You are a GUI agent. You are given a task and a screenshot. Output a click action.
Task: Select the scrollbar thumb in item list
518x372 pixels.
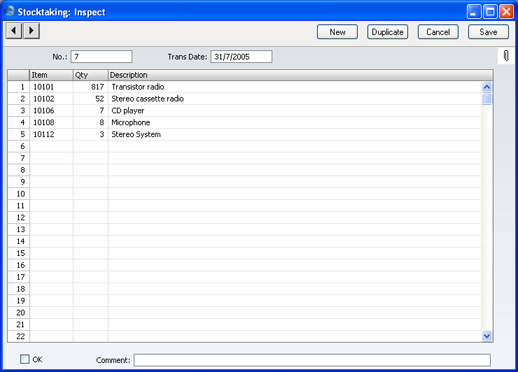[487, 99]
